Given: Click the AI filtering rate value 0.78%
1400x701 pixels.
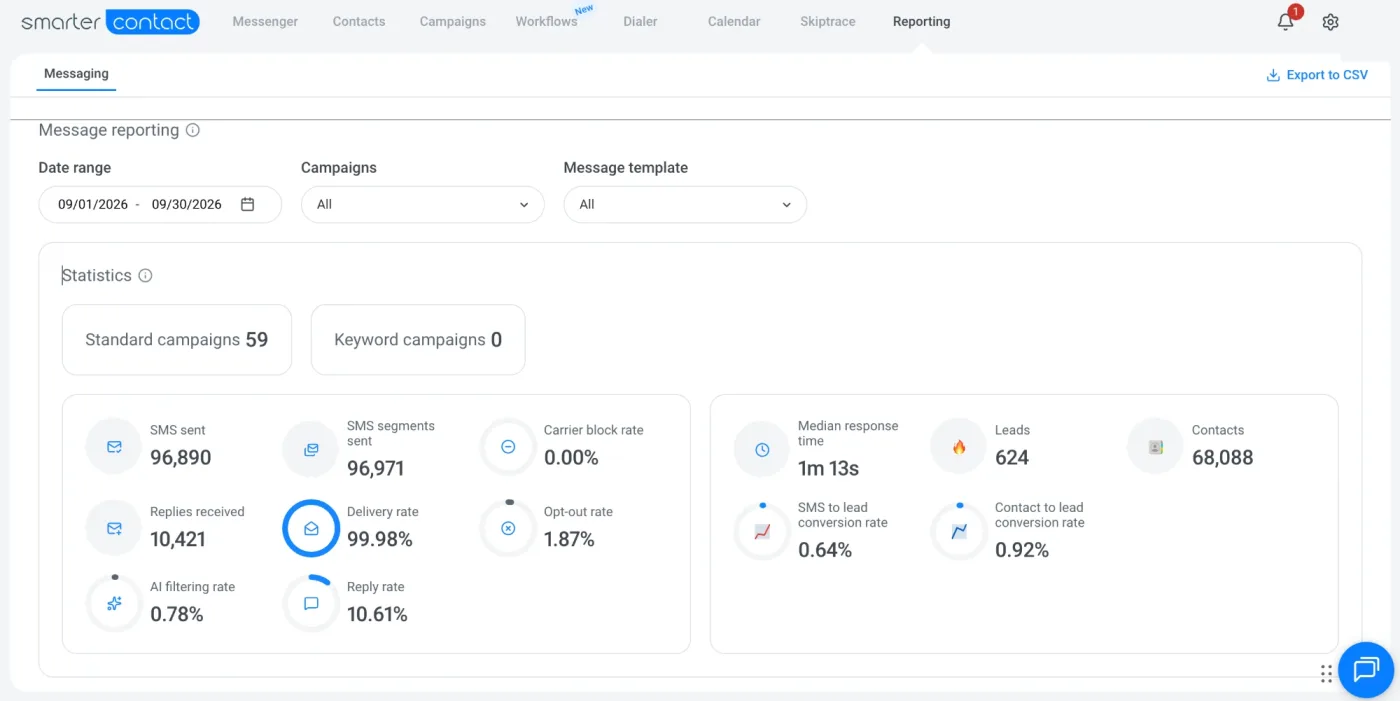Looking at the screenshot, I should (x=177, y=615).
